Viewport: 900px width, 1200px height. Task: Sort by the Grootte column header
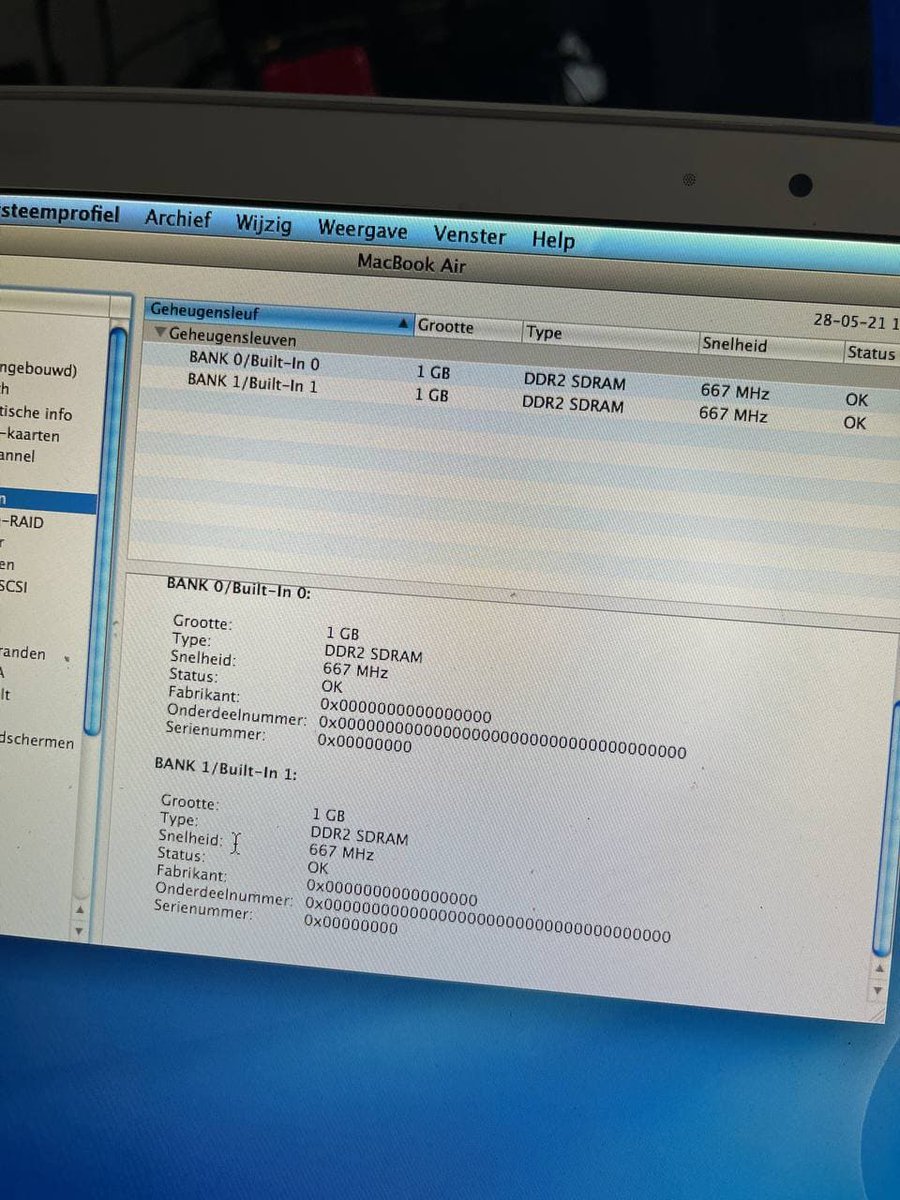(466, 327)
